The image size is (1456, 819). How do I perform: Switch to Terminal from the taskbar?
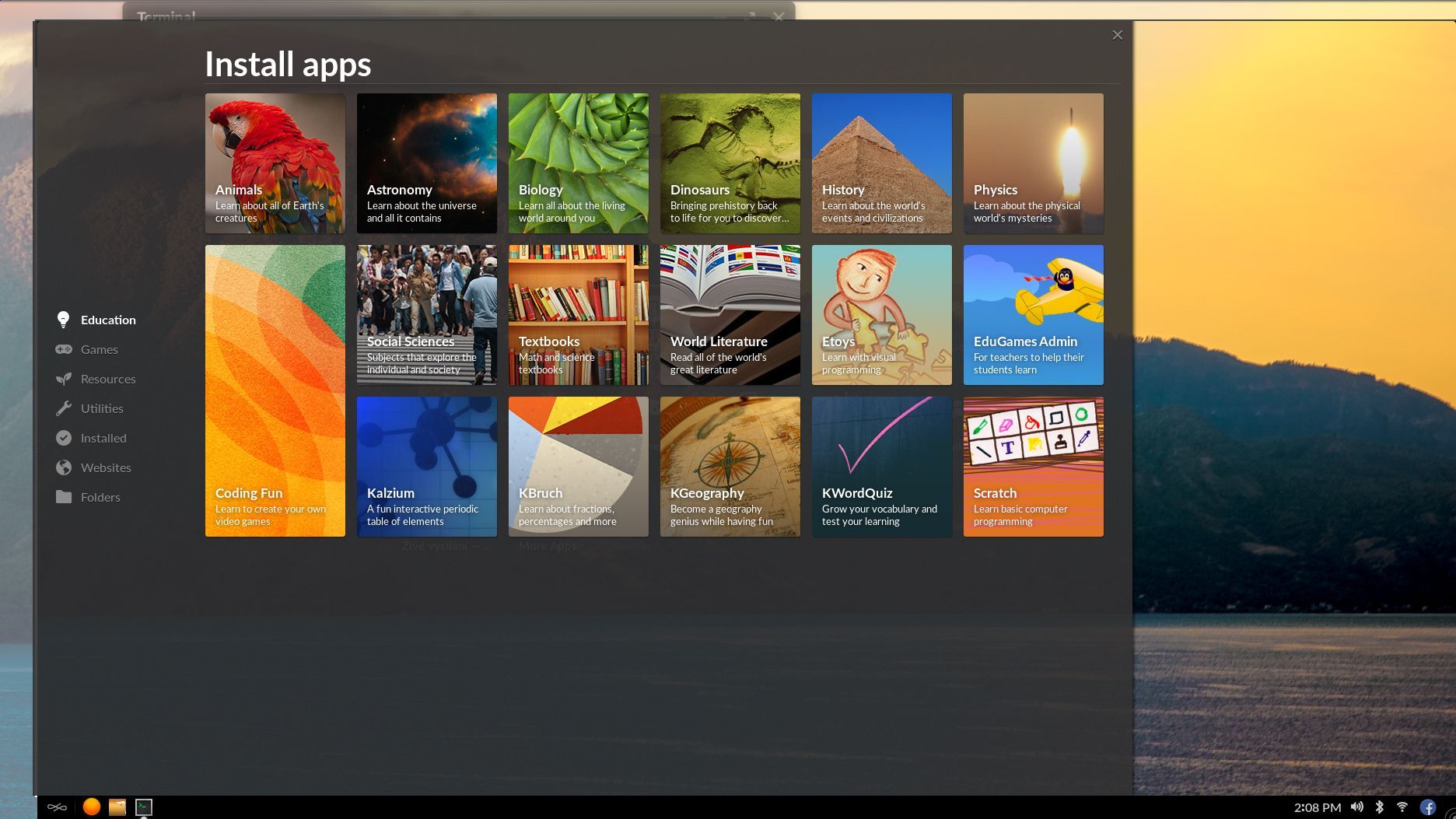[144, 807]
